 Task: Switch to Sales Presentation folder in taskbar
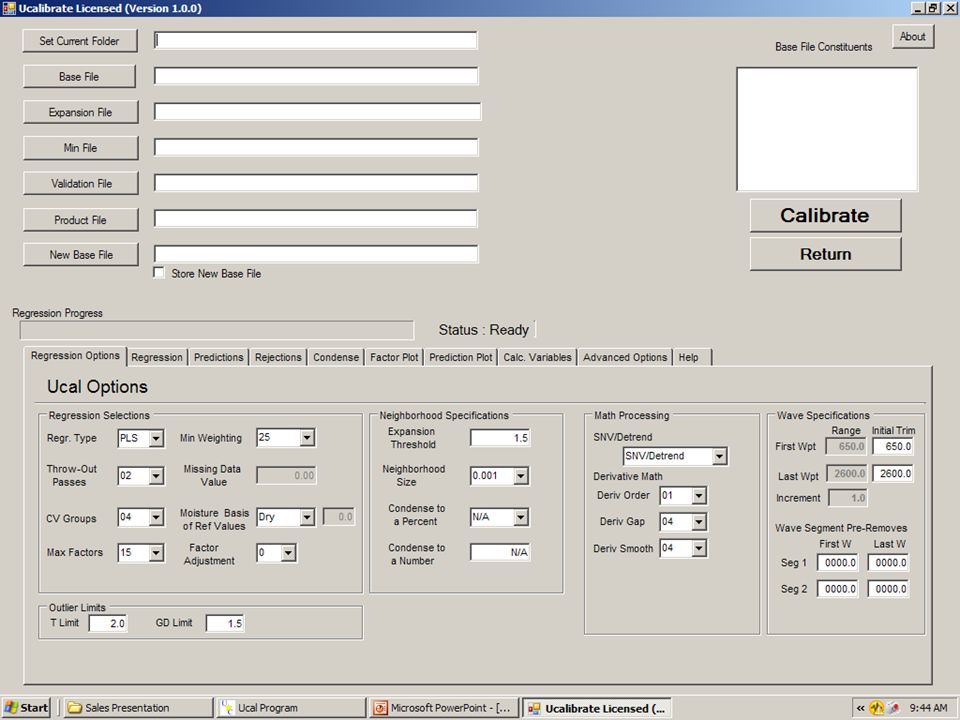[138, 708]
